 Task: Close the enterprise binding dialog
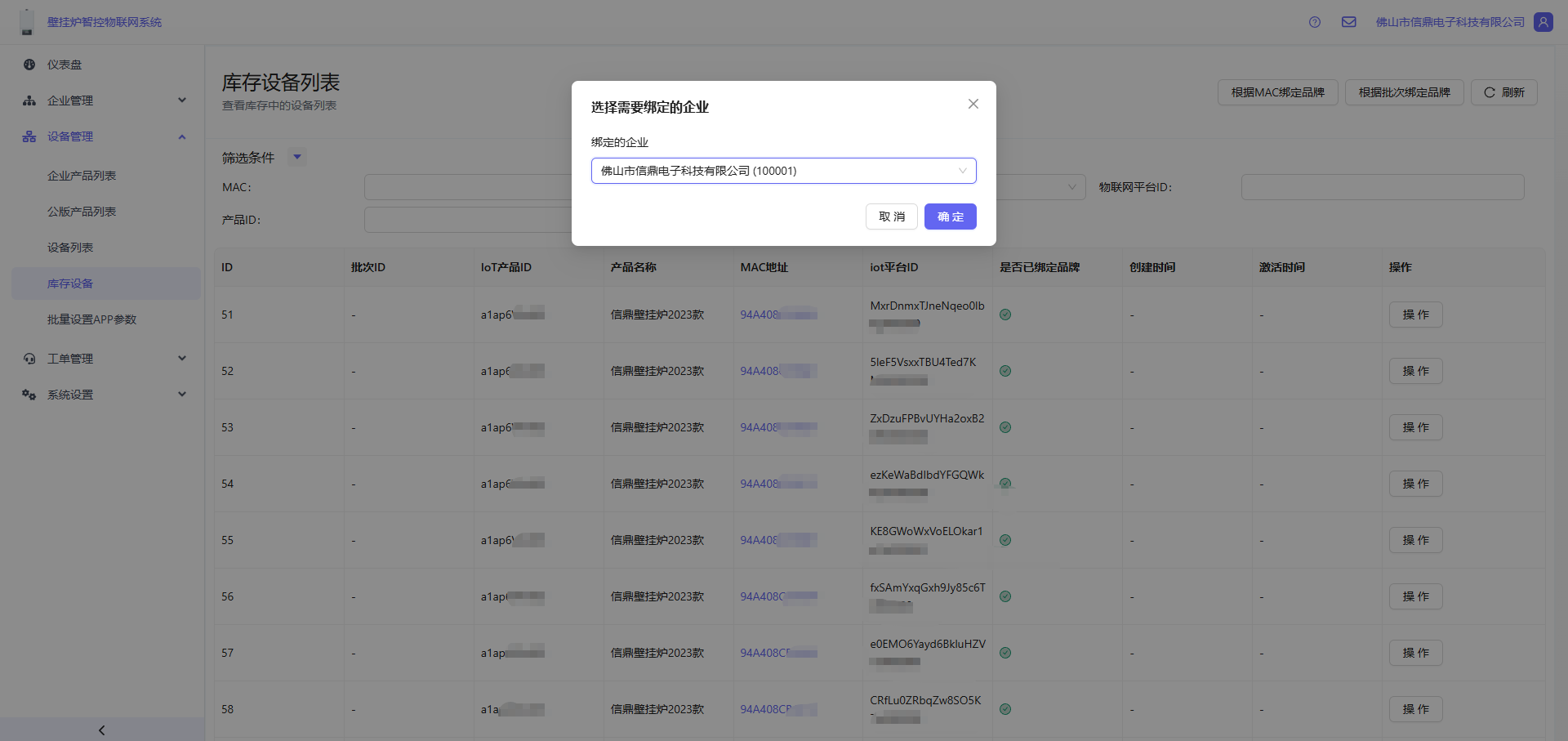tap(973, 104)
